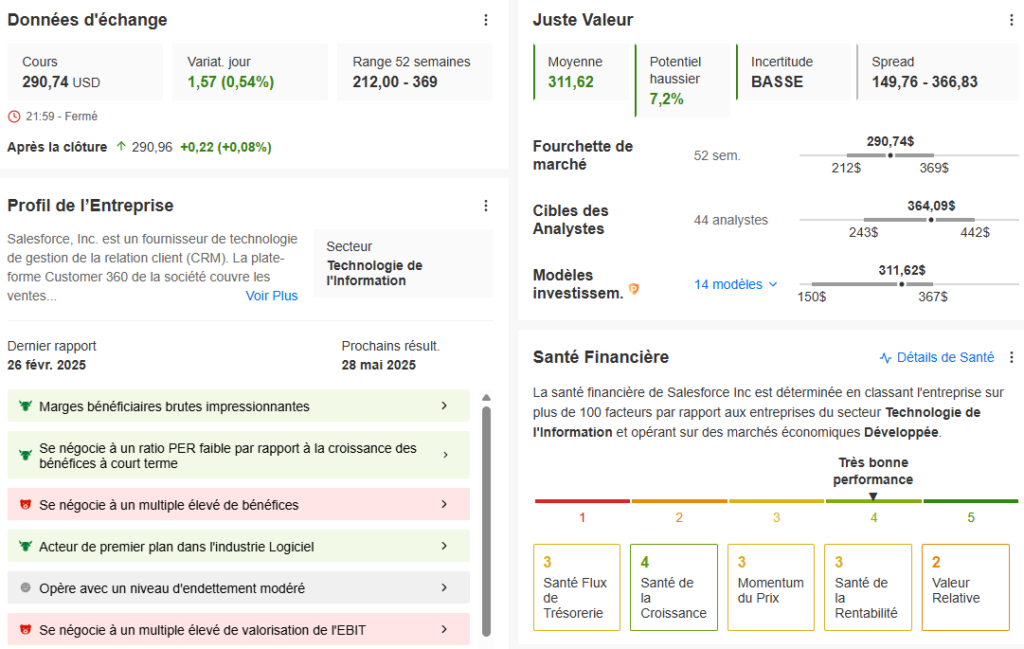Expand Acteur de premier plan Logiciel row
This screenshot has width=1024, height=649.
click(x=444, y=546)
